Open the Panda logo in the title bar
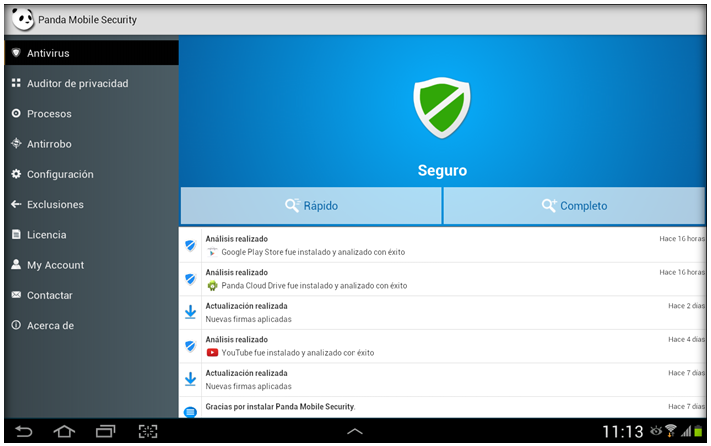 [23, 19]
